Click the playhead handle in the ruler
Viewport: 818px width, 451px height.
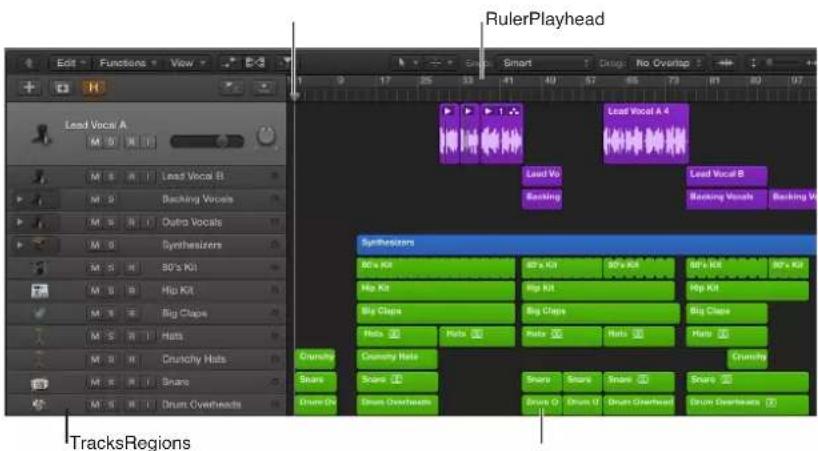(295, 96)
